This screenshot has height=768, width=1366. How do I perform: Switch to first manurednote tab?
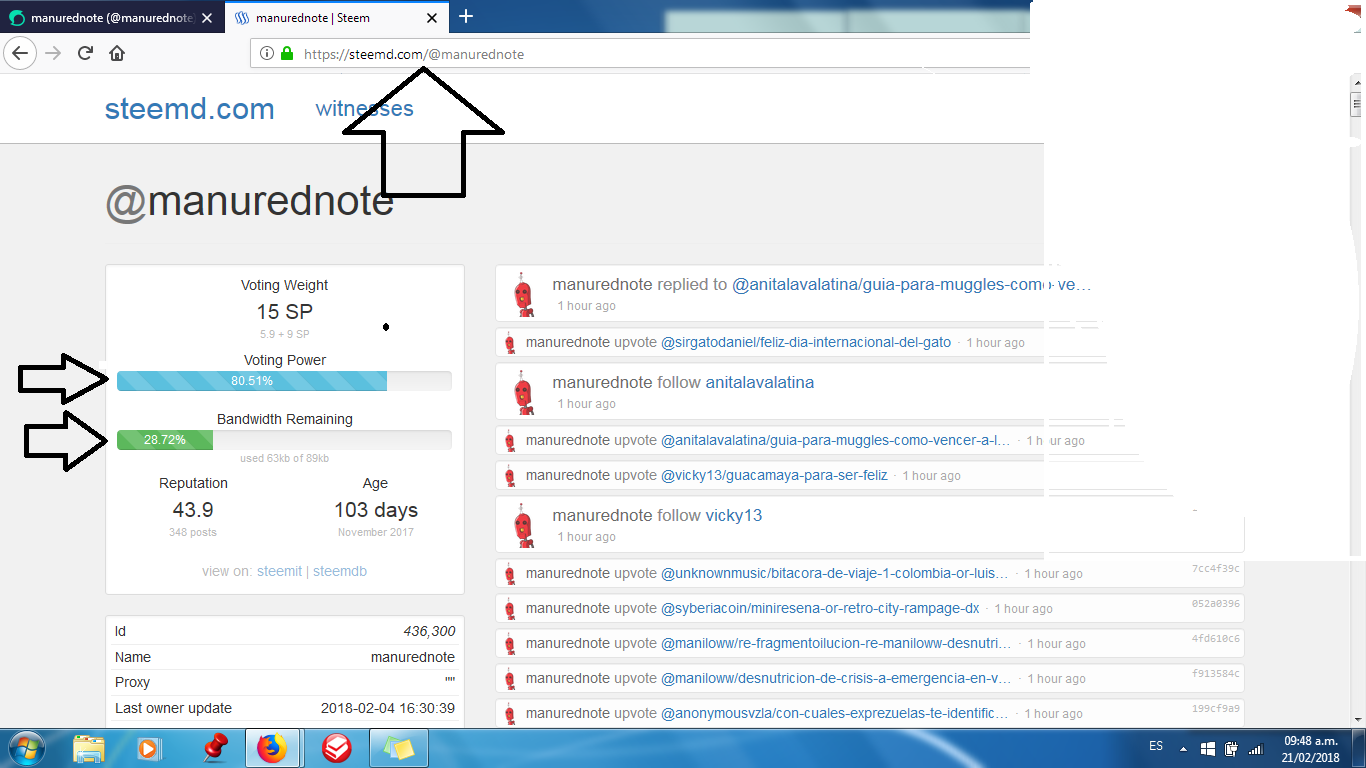pos(110,18)
